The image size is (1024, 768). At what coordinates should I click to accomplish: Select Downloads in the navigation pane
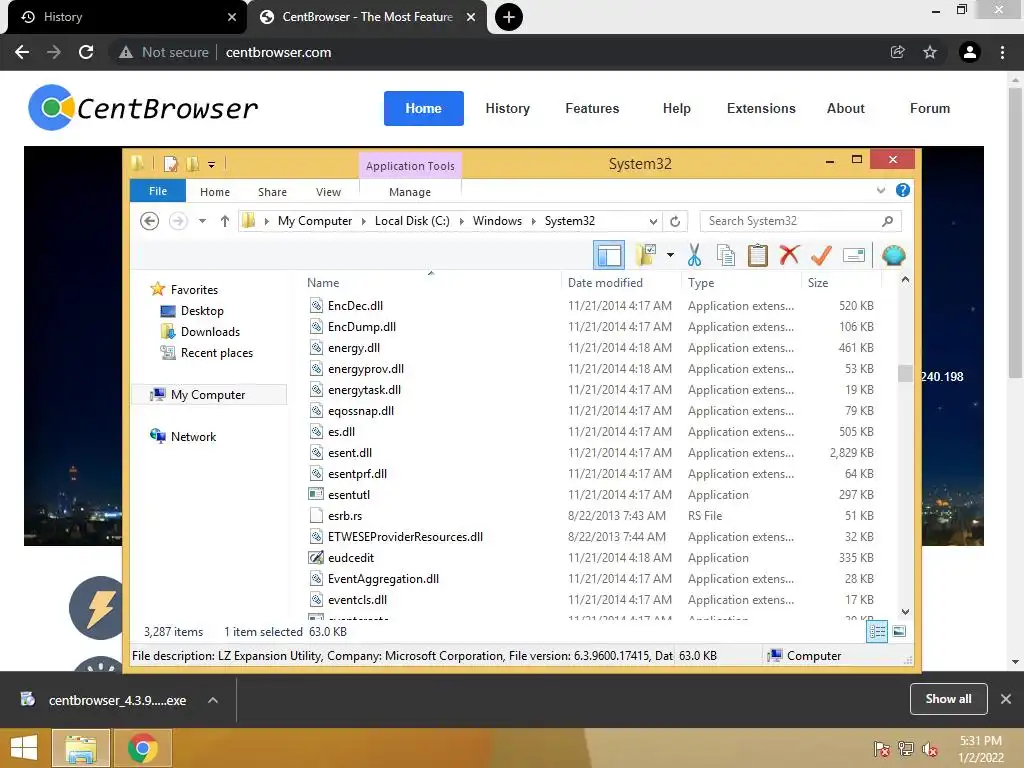210,332
